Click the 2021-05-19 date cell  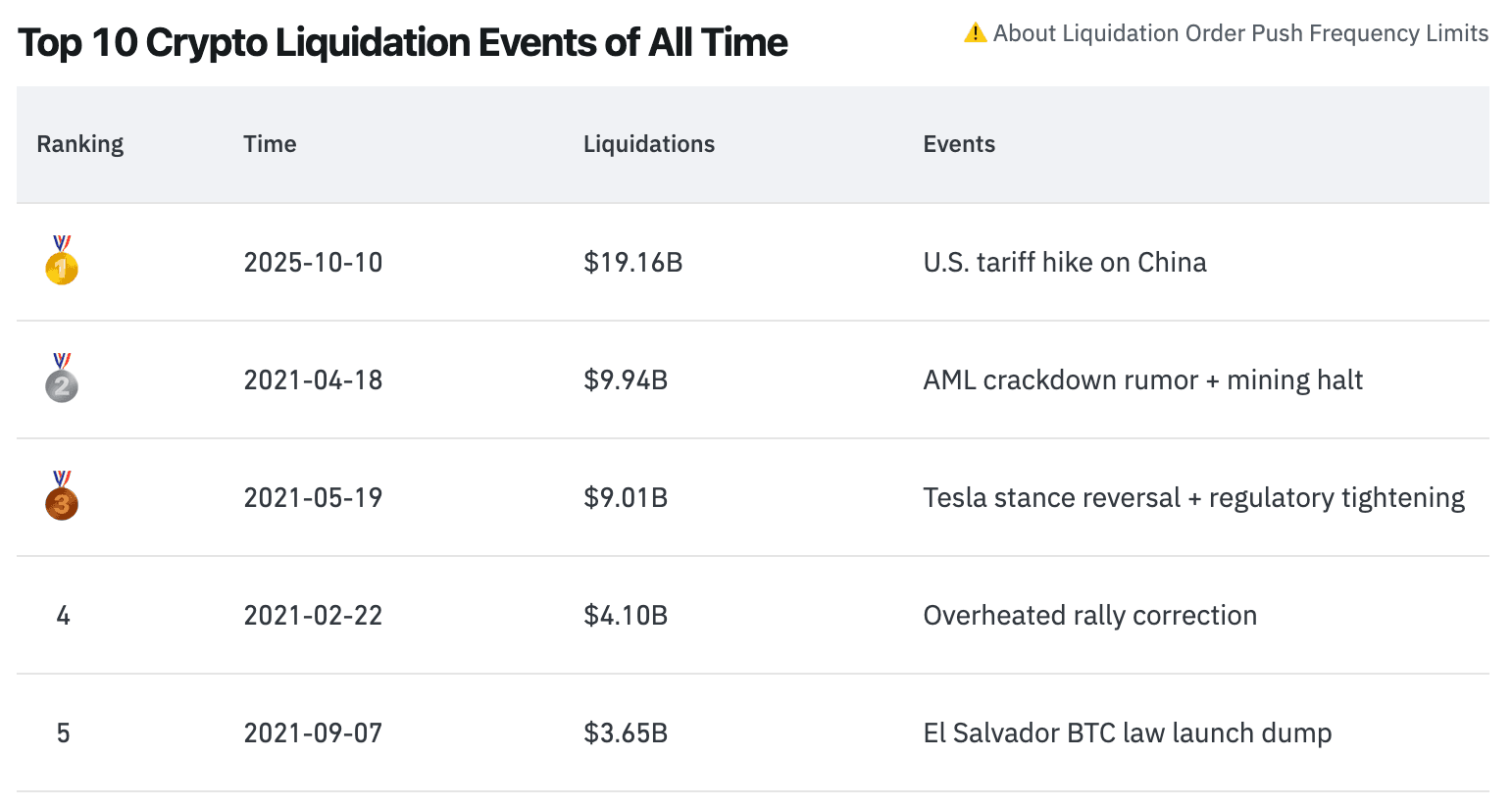pyautogui.click(x=313, y=497)
